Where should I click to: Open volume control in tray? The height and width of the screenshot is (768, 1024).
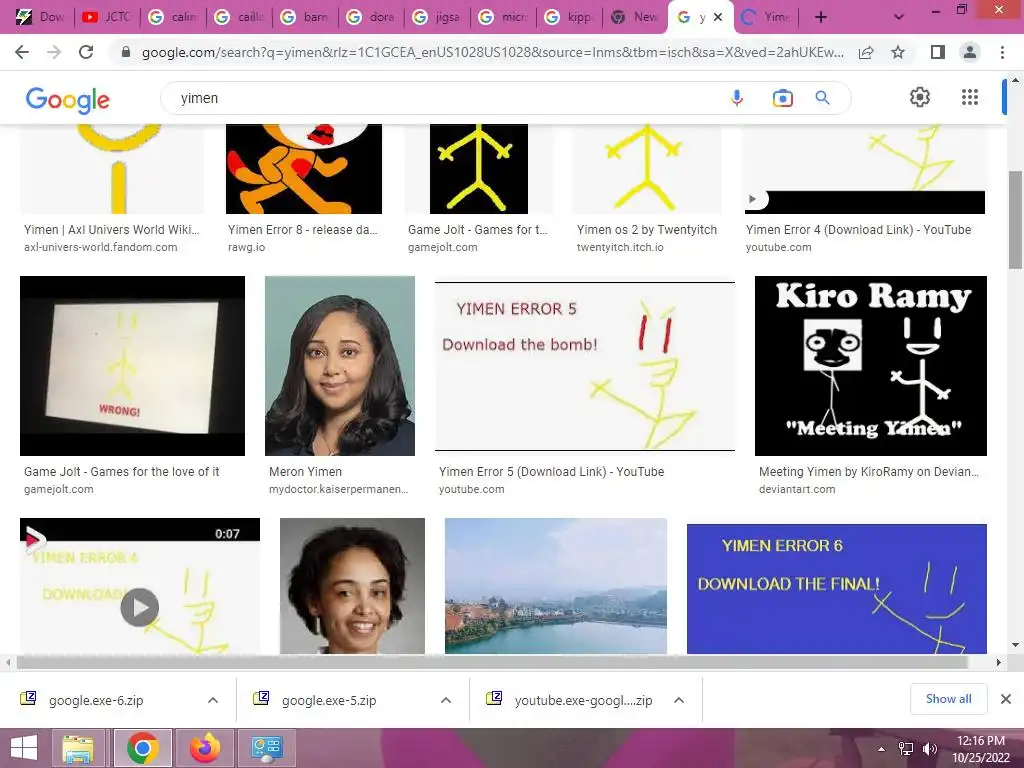point(929,749)
